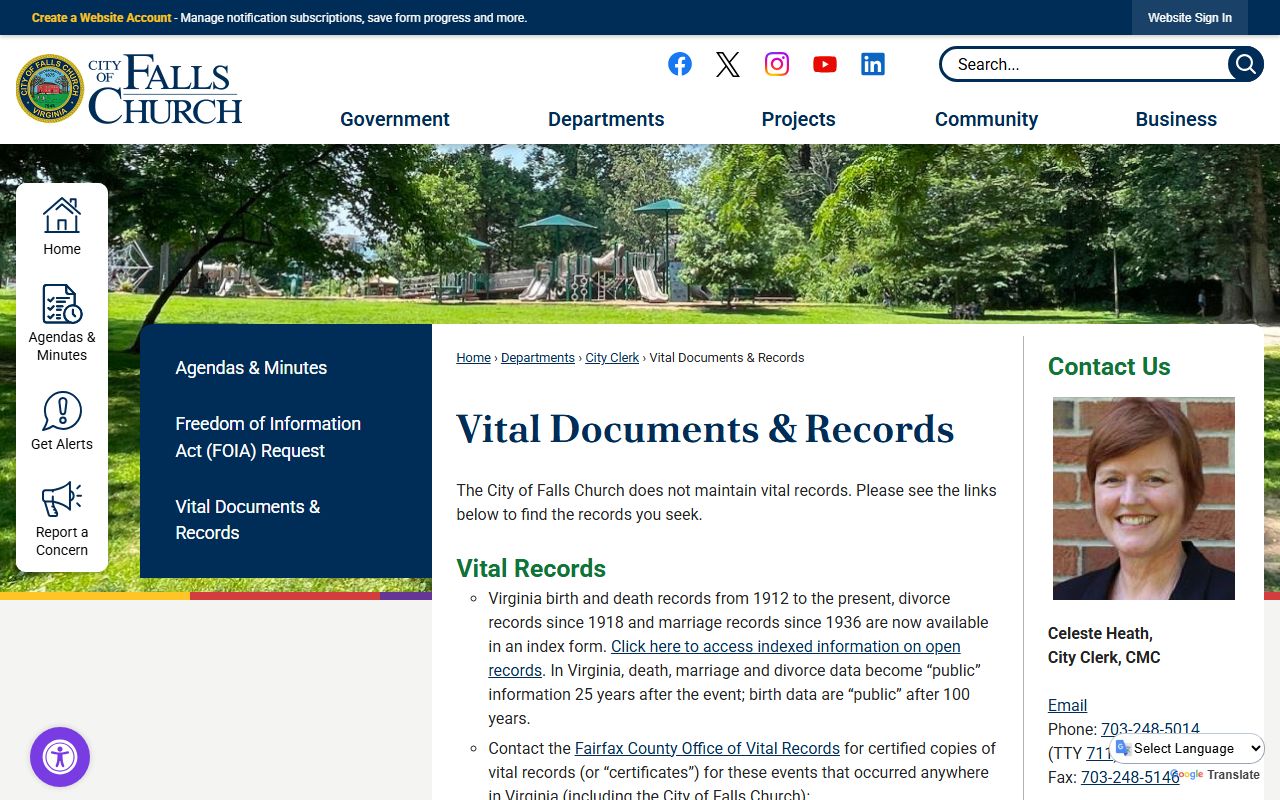The width and height of the screenshot is (1280, 800).
Task: Open the Instagram social icon
Action: 777,64
